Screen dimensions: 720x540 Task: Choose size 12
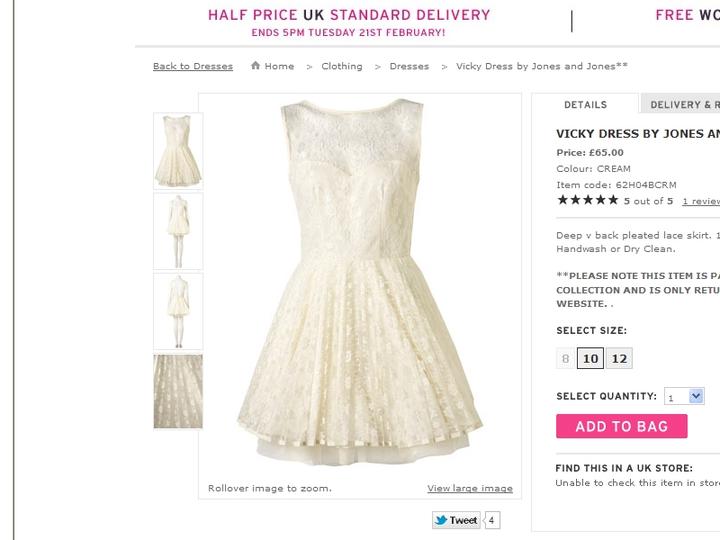[x=619, y=359]
